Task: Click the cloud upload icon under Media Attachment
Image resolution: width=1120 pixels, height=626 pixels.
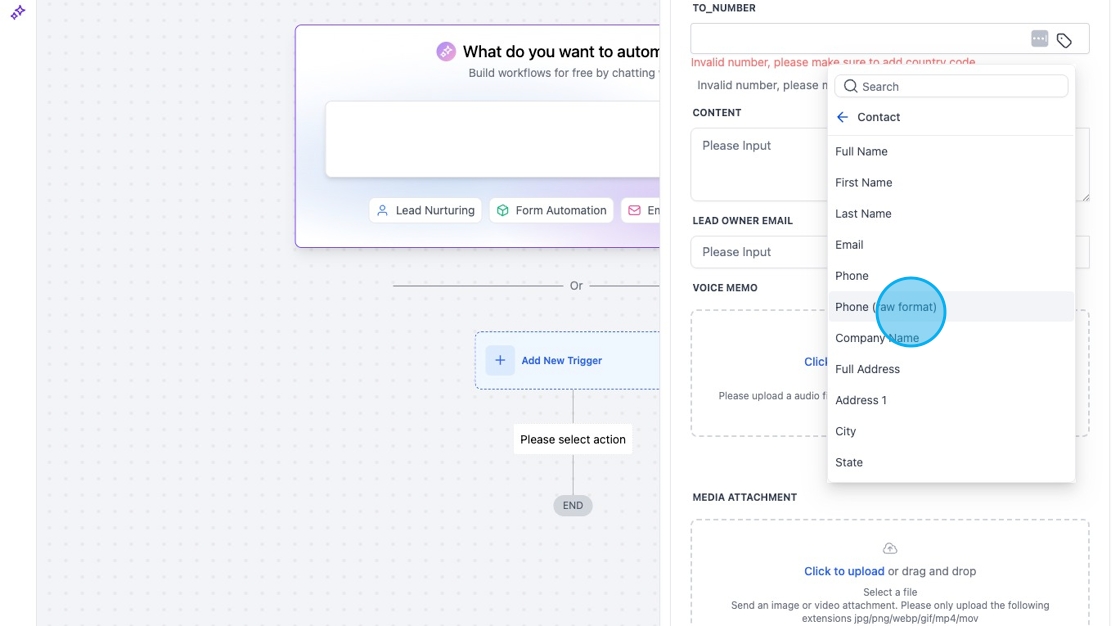Action: coord(890,547)
